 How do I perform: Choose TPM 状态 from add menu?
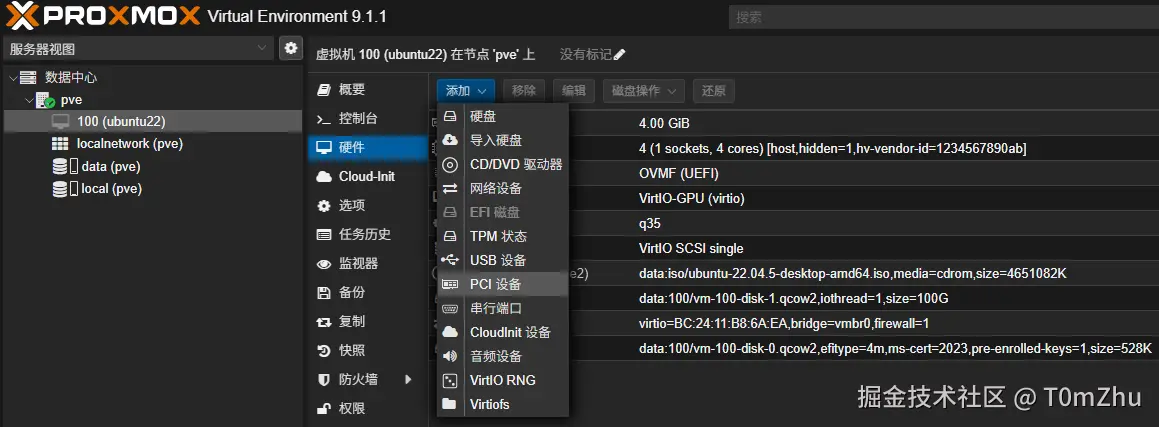pyautogui.click(x=503, y=236)
